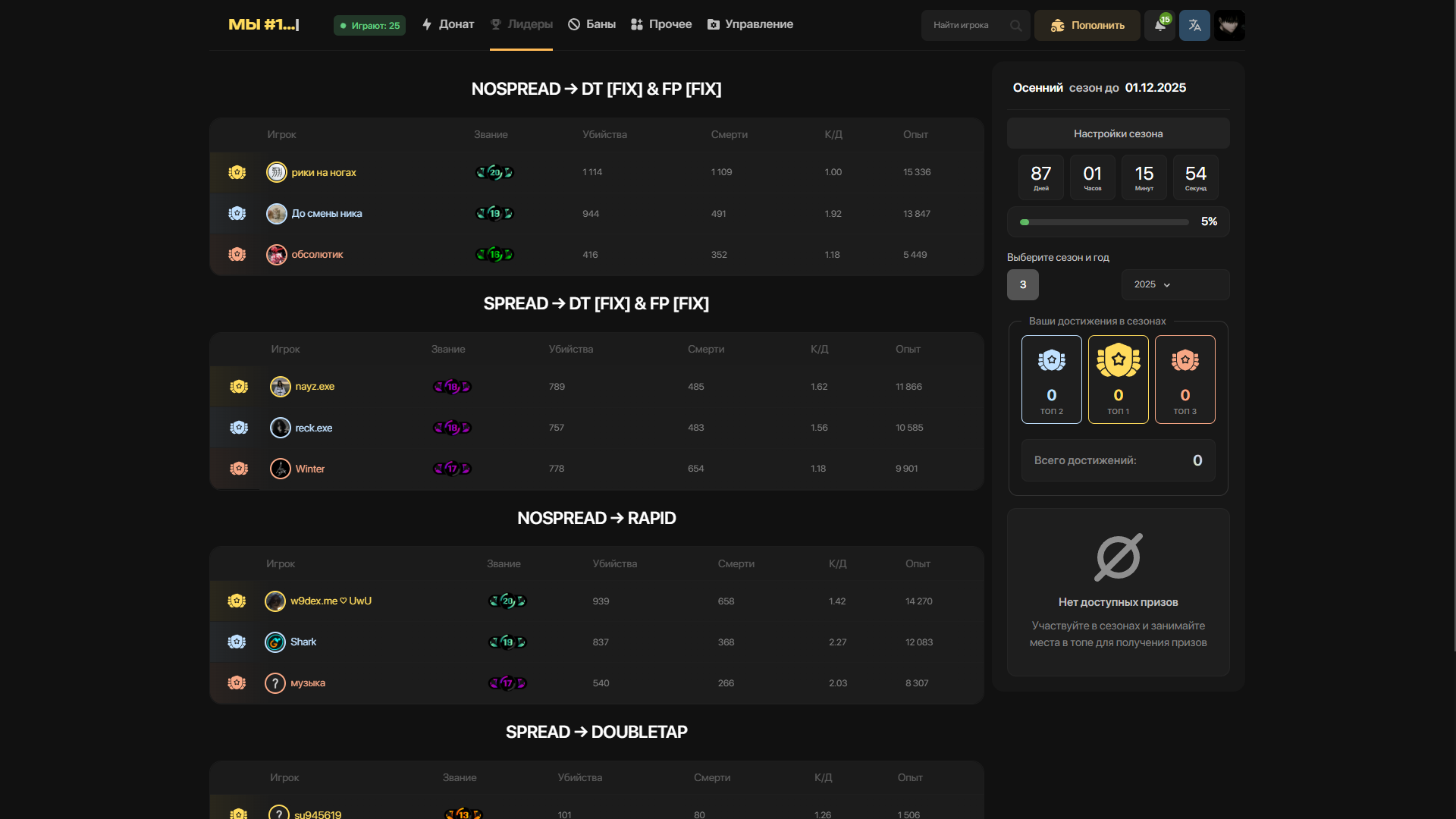Click the silver medal beside Shark
This screenshot has width=1456, height=819.
(237, 642)
